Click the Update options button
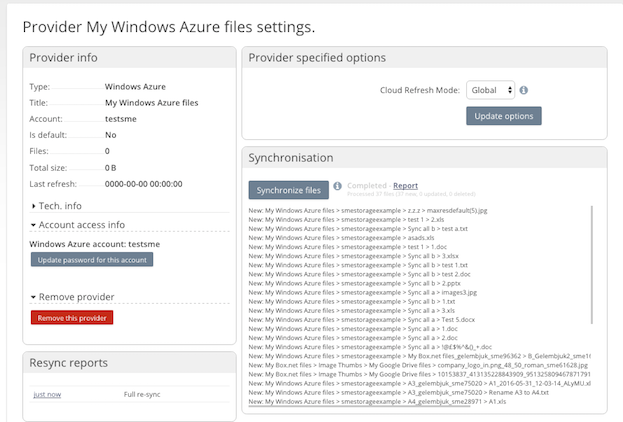Image resolution: width=623 pixels, height=422 pixels. 503,116
